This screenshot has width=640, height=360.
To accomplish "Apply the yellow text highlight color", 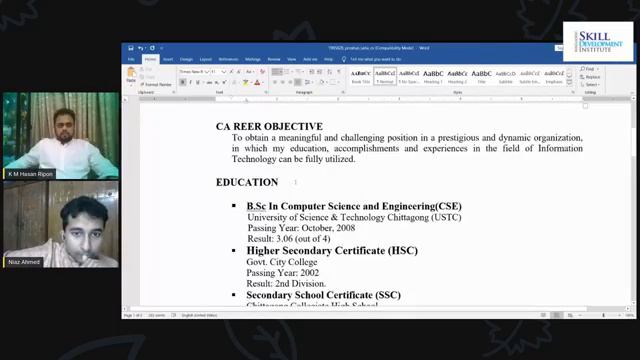I will tap(245, 82).
